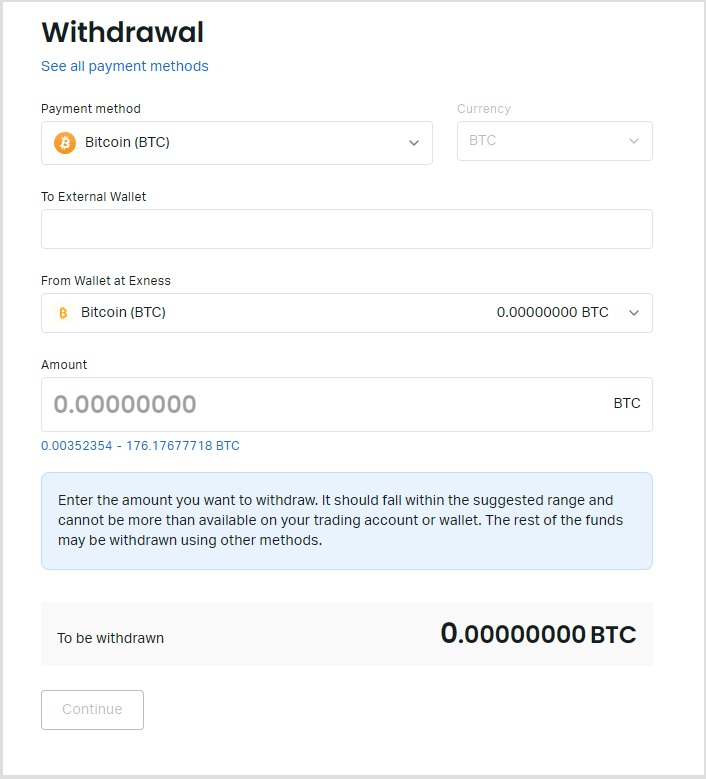The image size is (706, 779).
Task: Click the BTC suffix in Amount field
Action: (x=627, y=404)
